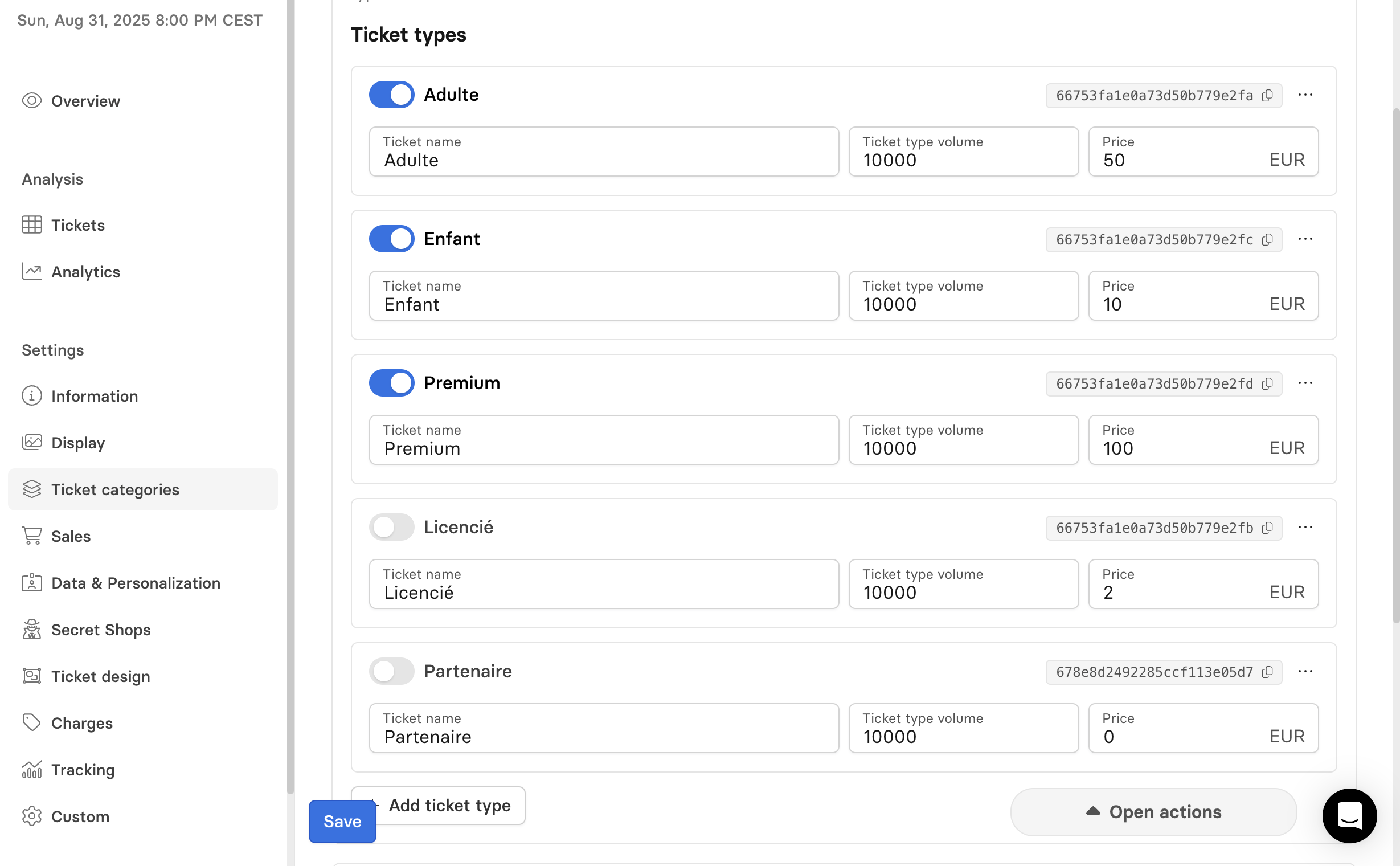
Task: Click Add ticket type button
Action: [449, 805]
